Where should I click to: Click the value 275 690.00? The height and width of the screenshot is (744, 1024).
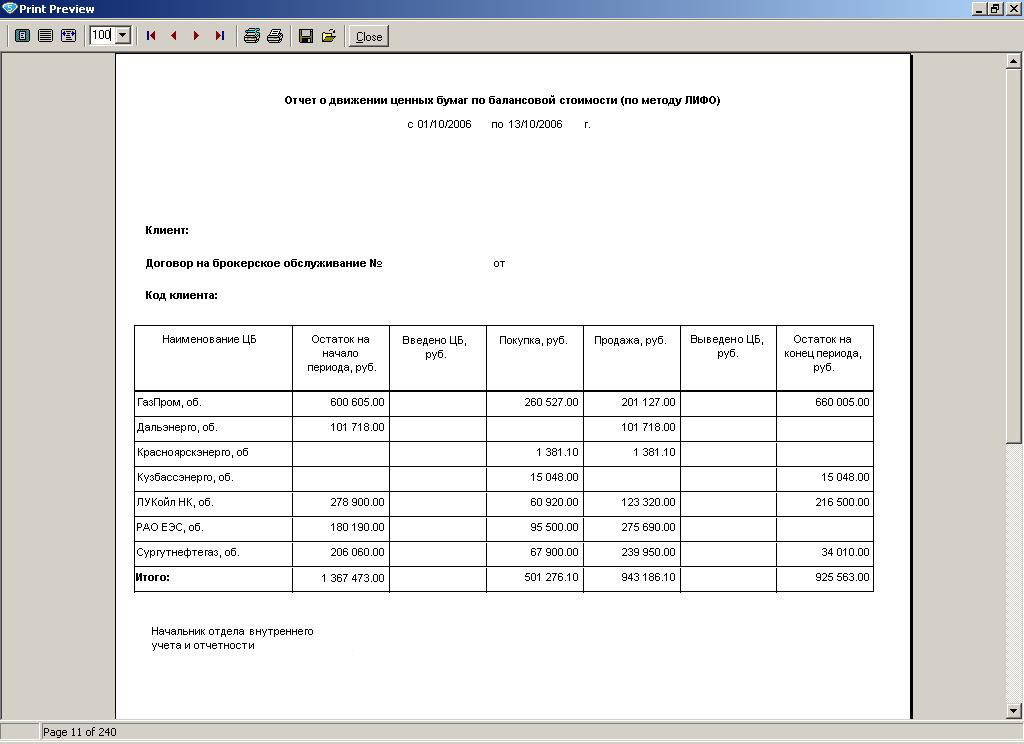648,527
